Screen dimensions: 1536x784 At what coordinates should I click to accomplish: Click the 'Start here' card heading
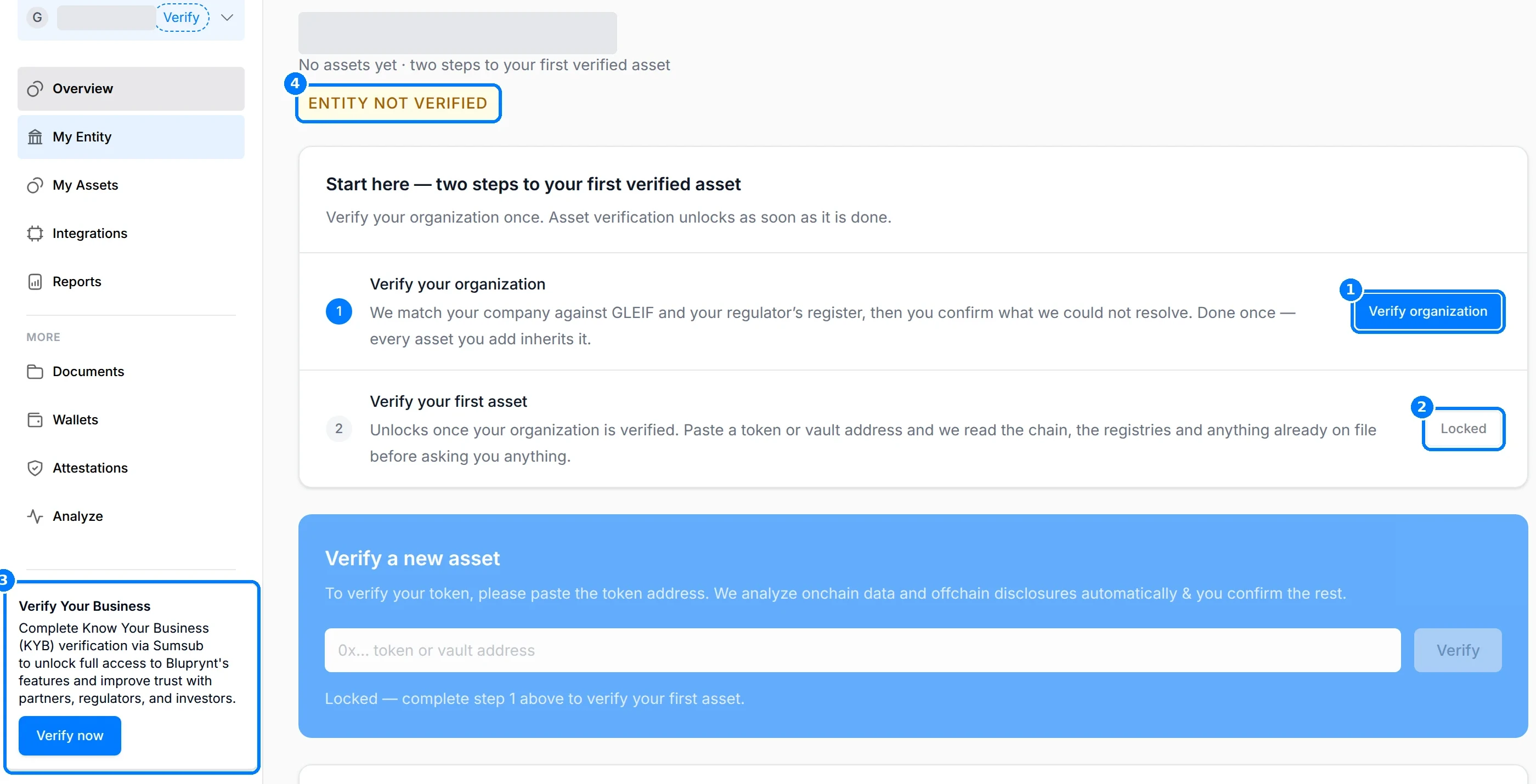pyautogui.click(x=533, y=185)
